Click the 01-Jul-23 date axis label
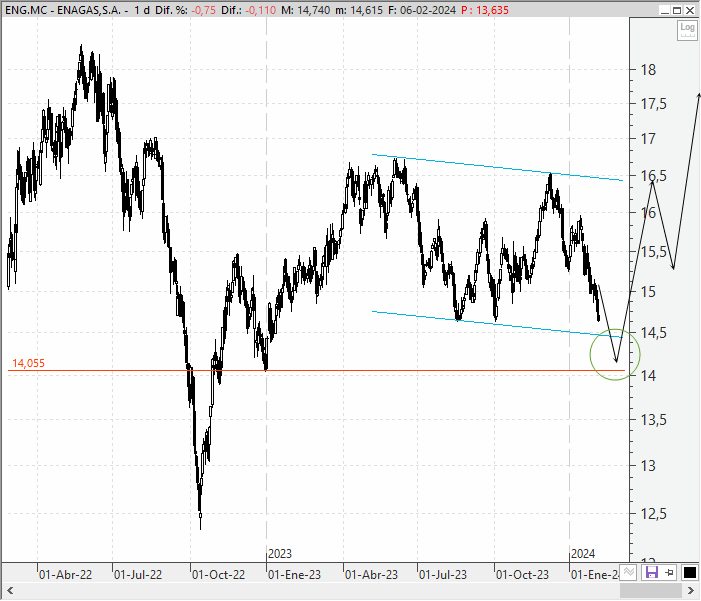The height and width of the screenshot is (601, 701). coord(443,575)
